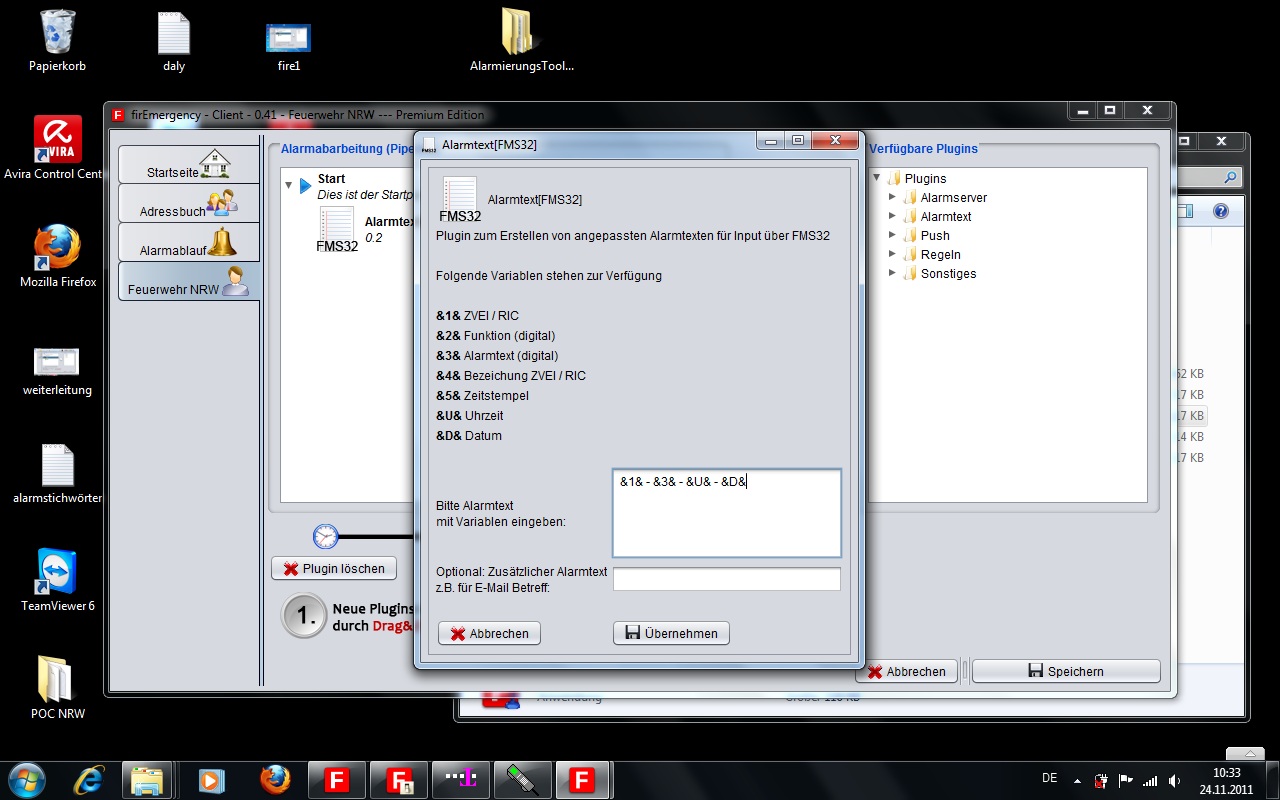Screen dimensions: 1280x800
Task: Open Papierkorb recycle bin
Action: [57, 32]
